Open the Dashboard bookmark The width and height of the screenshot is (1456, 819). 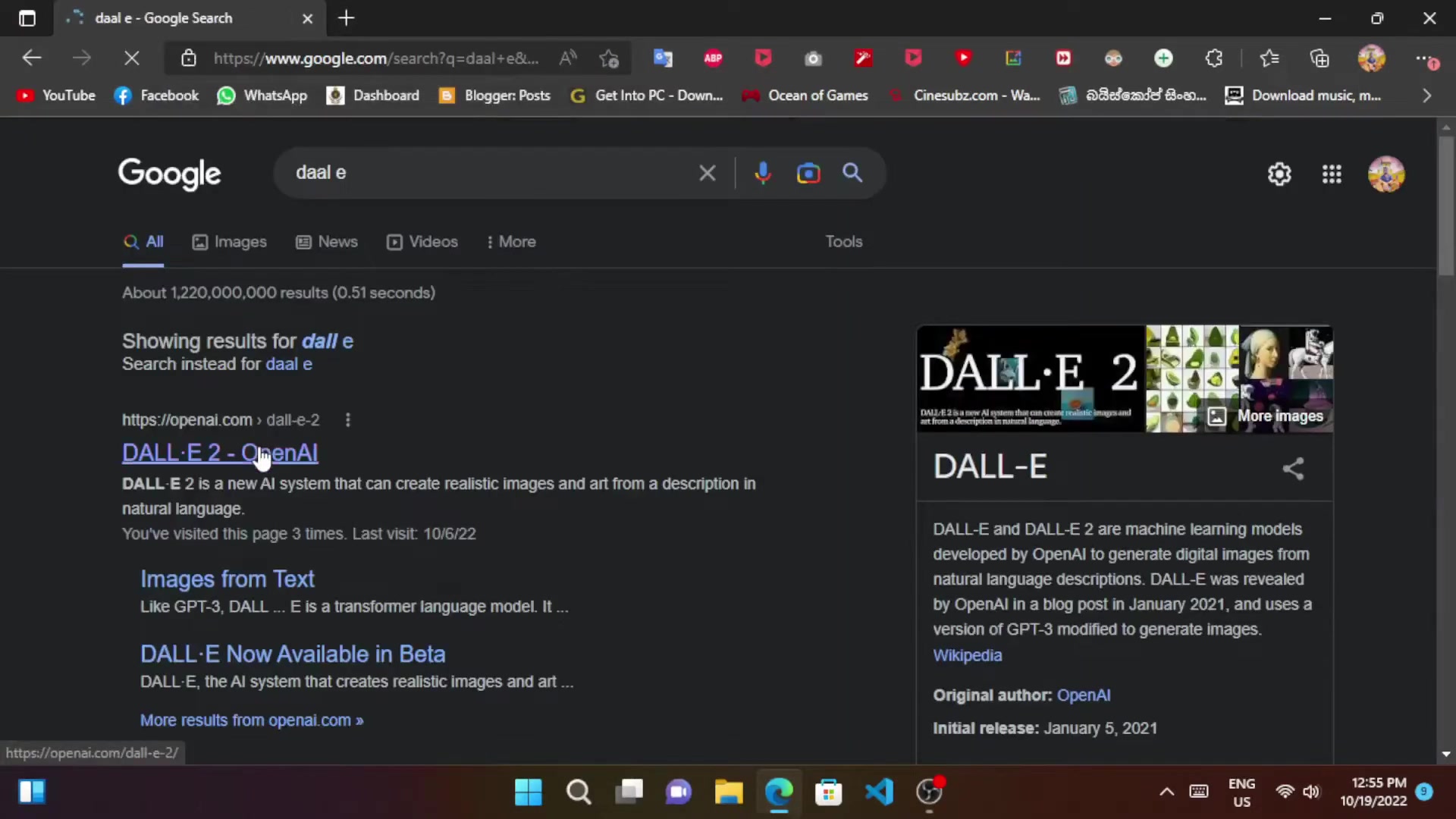[x=373, y=96]
